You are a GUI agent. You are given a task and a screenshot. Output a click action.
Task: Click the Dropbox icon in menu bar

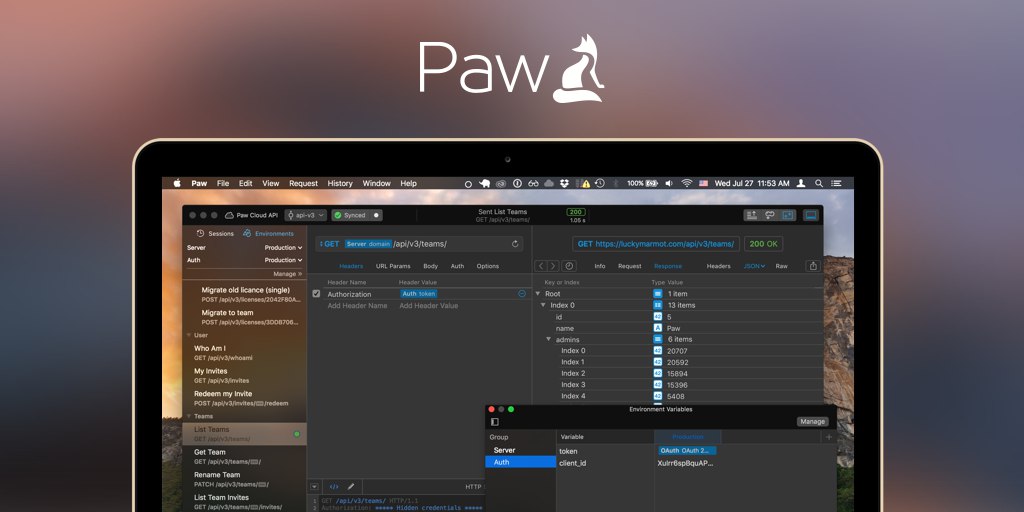pyautogui.click(x=564, y=184)
